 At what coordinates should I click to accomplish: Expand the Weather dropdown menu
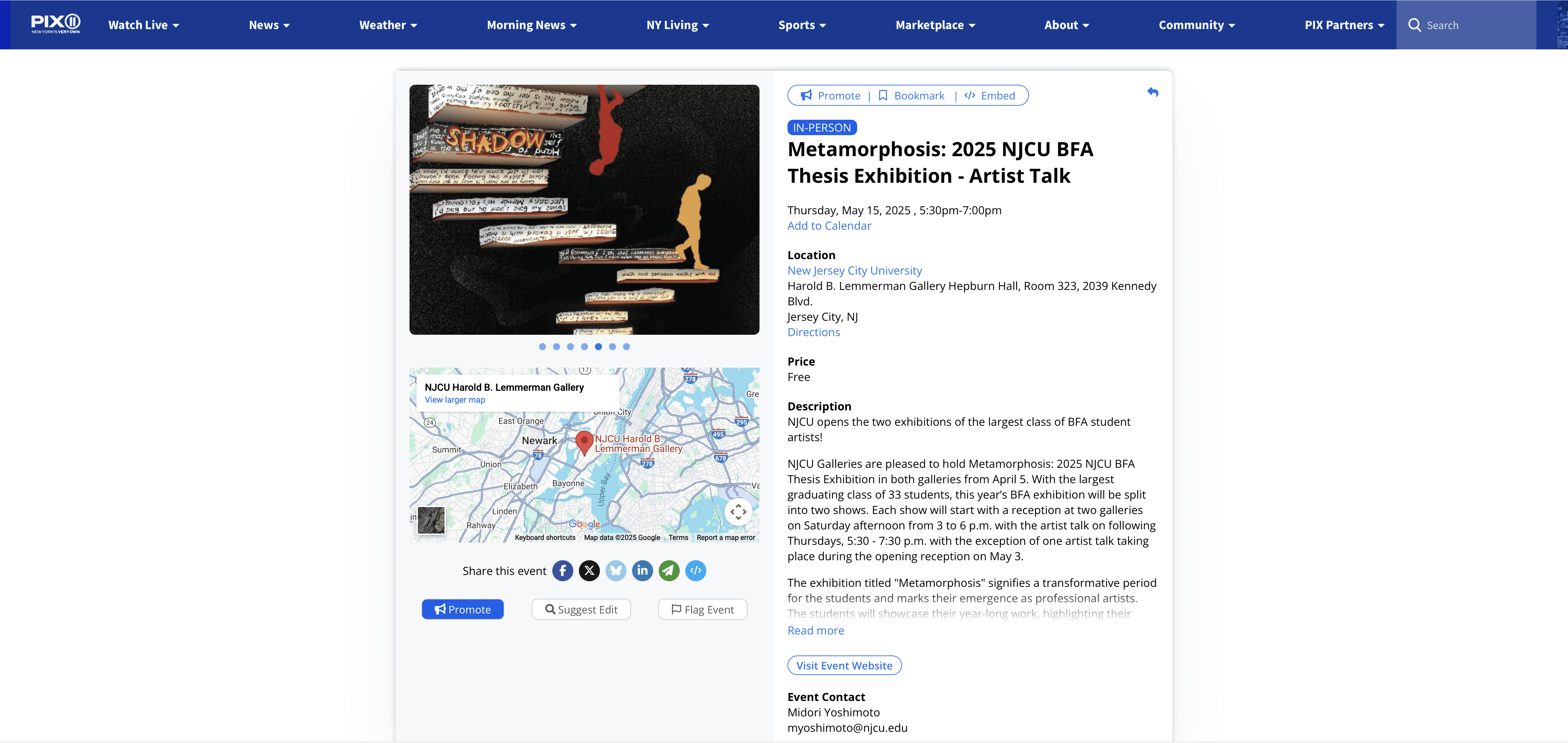pyautogui.click(x=388, y=25)
